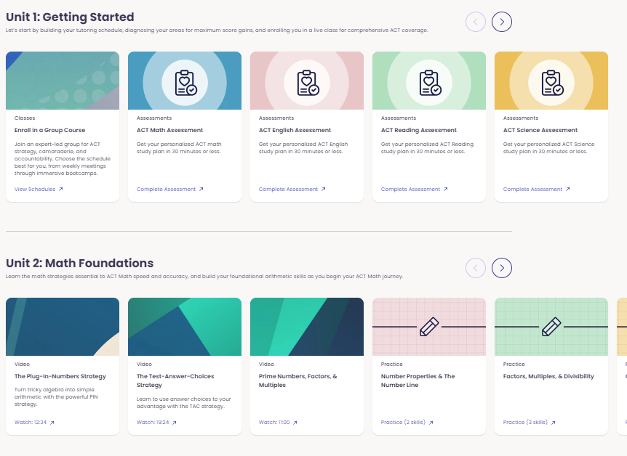Start Complete Assessment for ACT Science
Image resolution: width=627 pixels, height=456 pixels.
coord(536,189)
